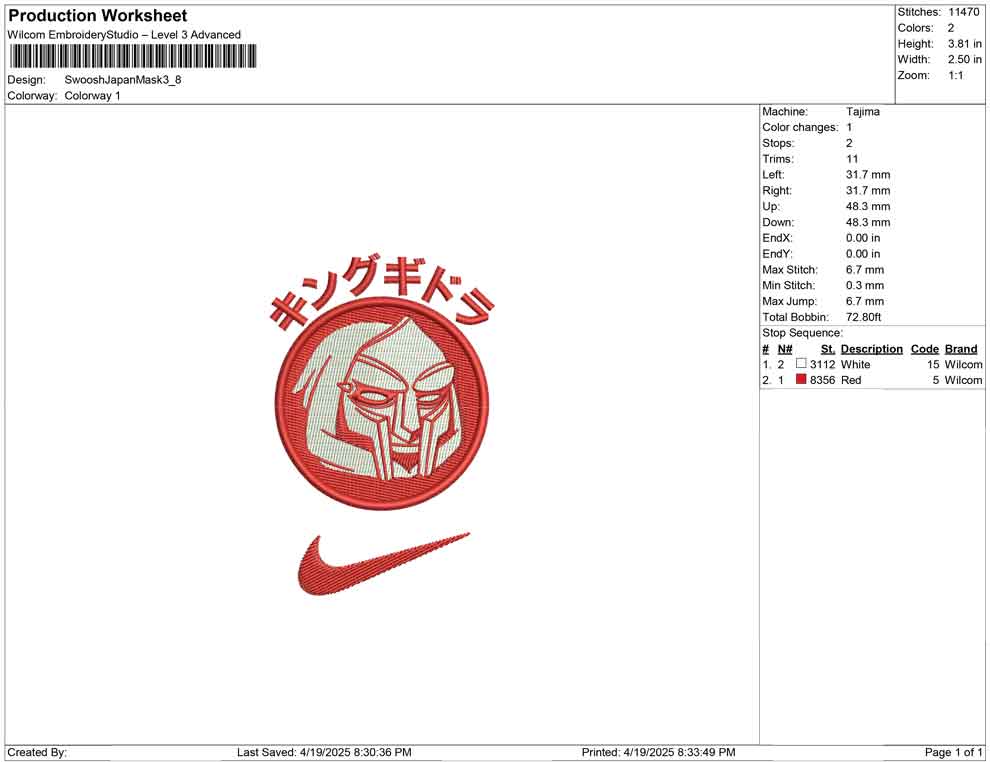Click the Zoom value 1:1
The image size is (990, 762).
[956, 75]
